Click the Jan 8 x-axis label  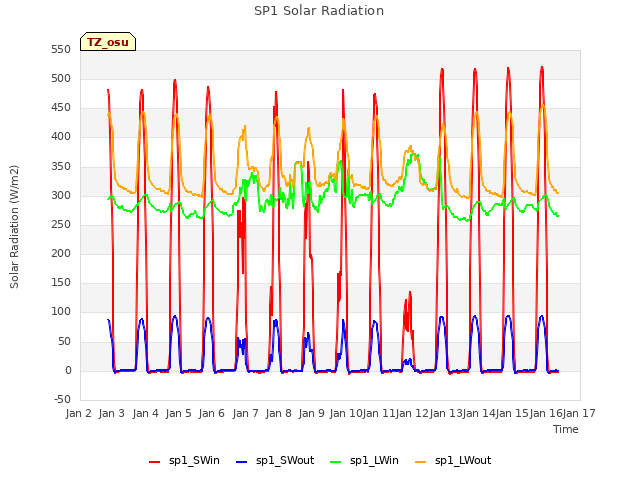click(279, 413)
